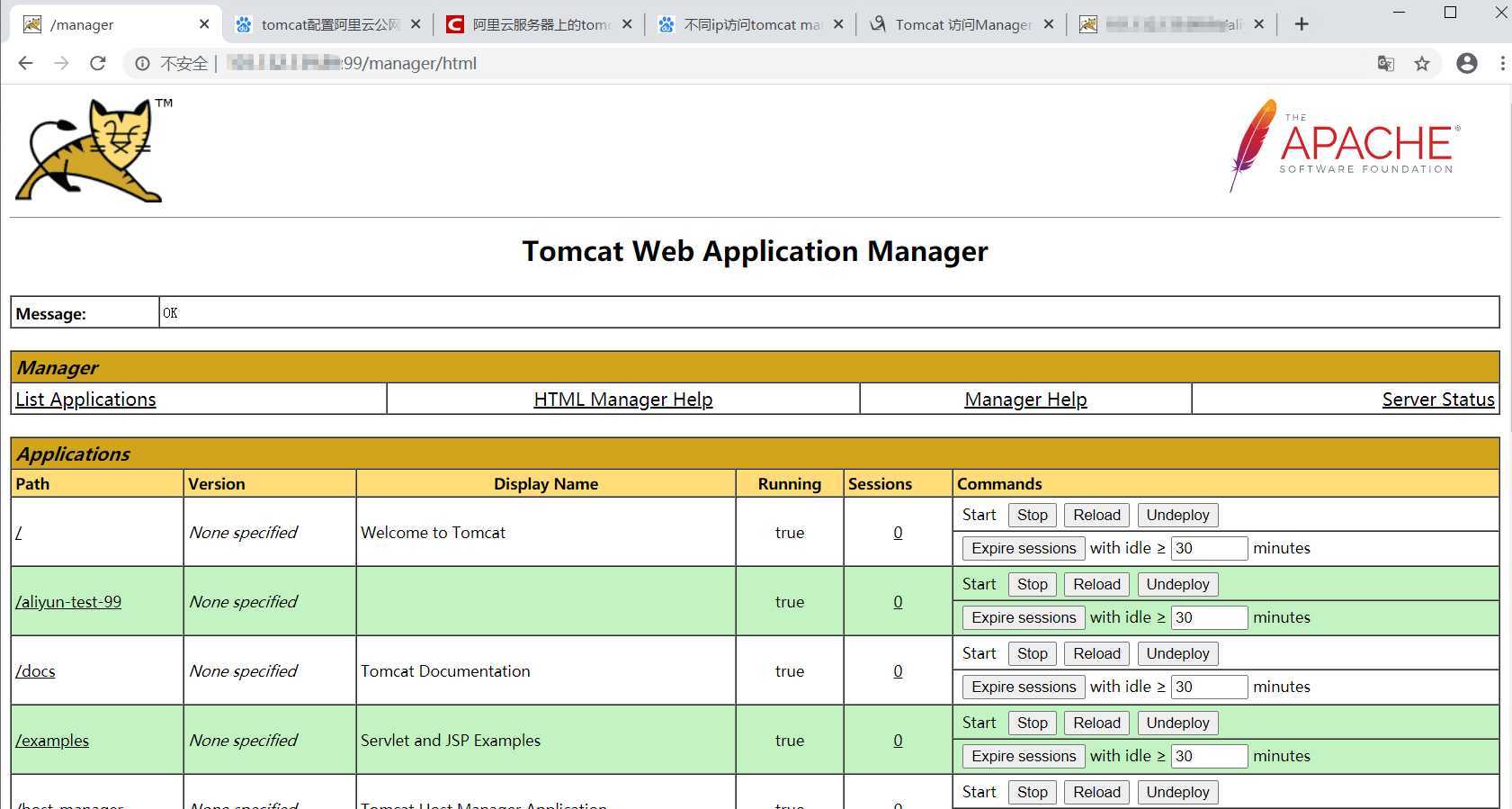
Task: Open a new tab with the plus icon
Action: (1302, 24)
